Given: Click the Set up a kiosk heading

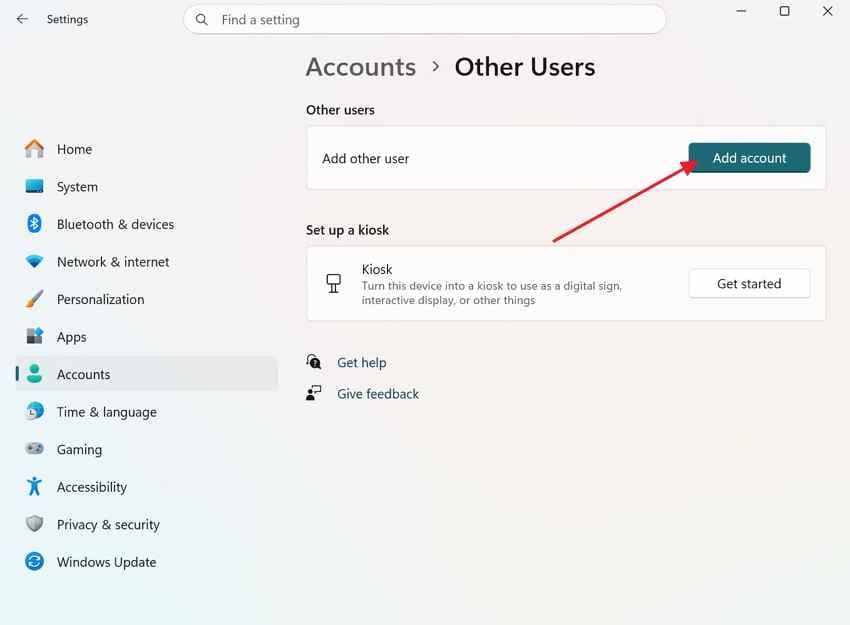Looking at the screenshot, I should 347,230.
